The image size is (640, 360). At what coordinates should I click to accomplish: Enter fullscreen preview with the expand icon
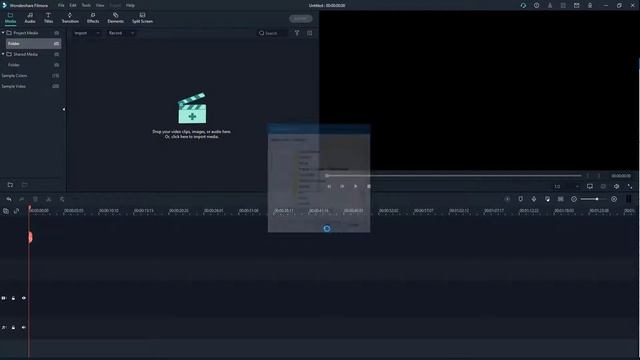coord(630,187)
